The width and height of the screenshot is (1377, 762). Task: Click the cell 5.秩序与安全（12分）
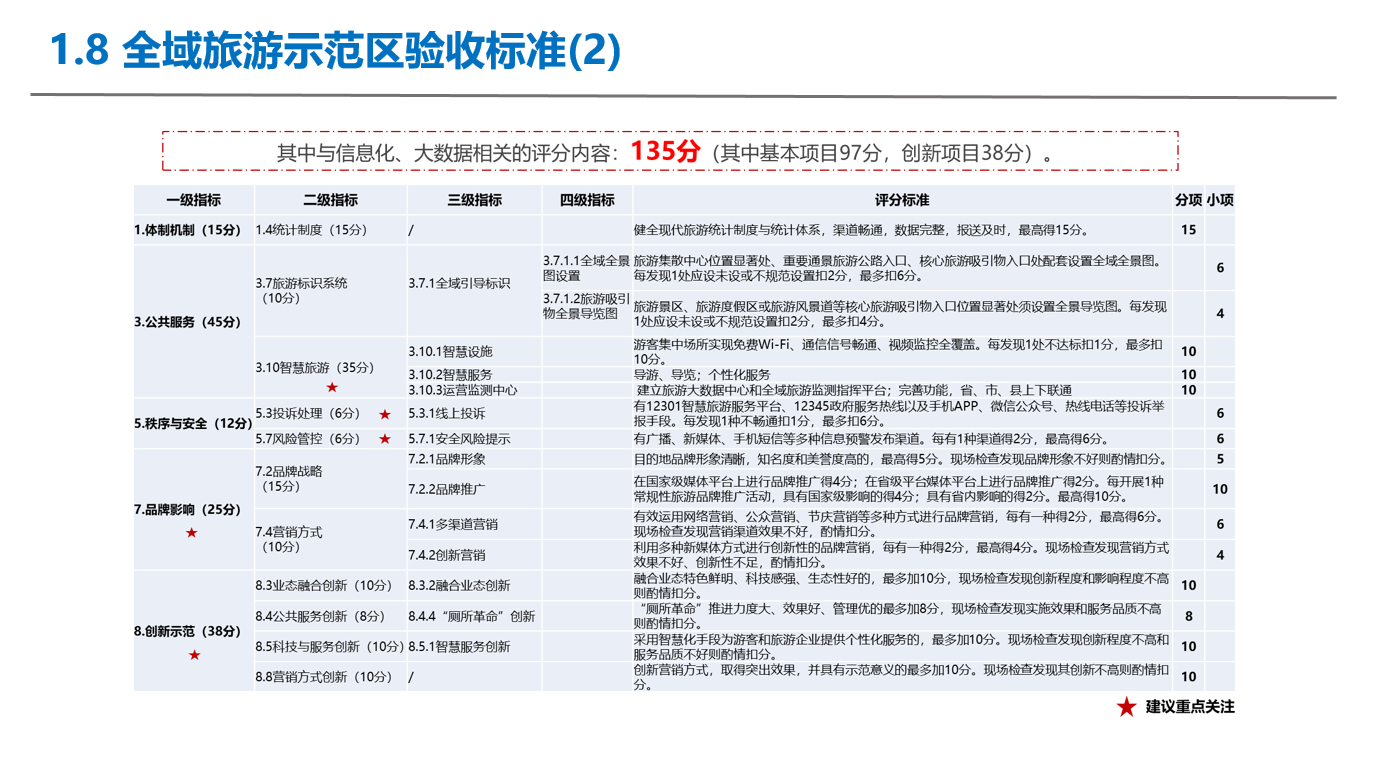[x=194, y=424]
